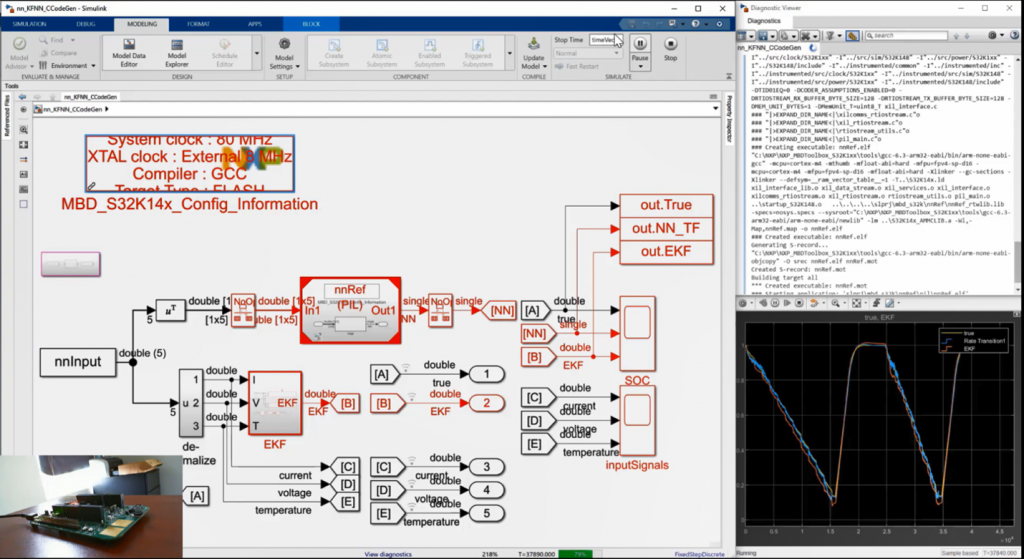The width and height of the screenshot is (1024, 559).
Task: Open Model Advisor
Action: coord(19,53)
